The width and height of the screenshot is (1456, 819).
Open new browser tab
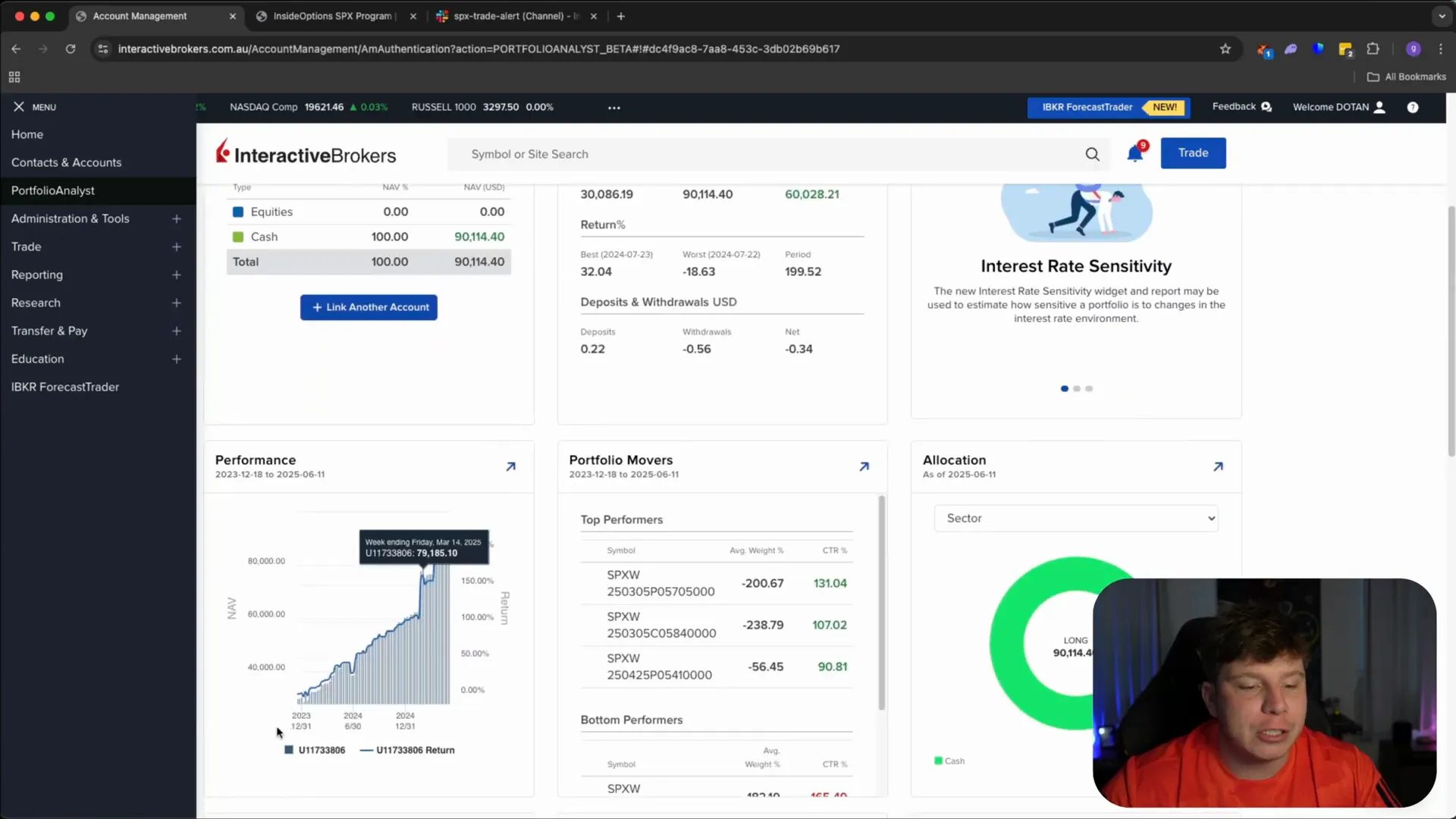621,16
